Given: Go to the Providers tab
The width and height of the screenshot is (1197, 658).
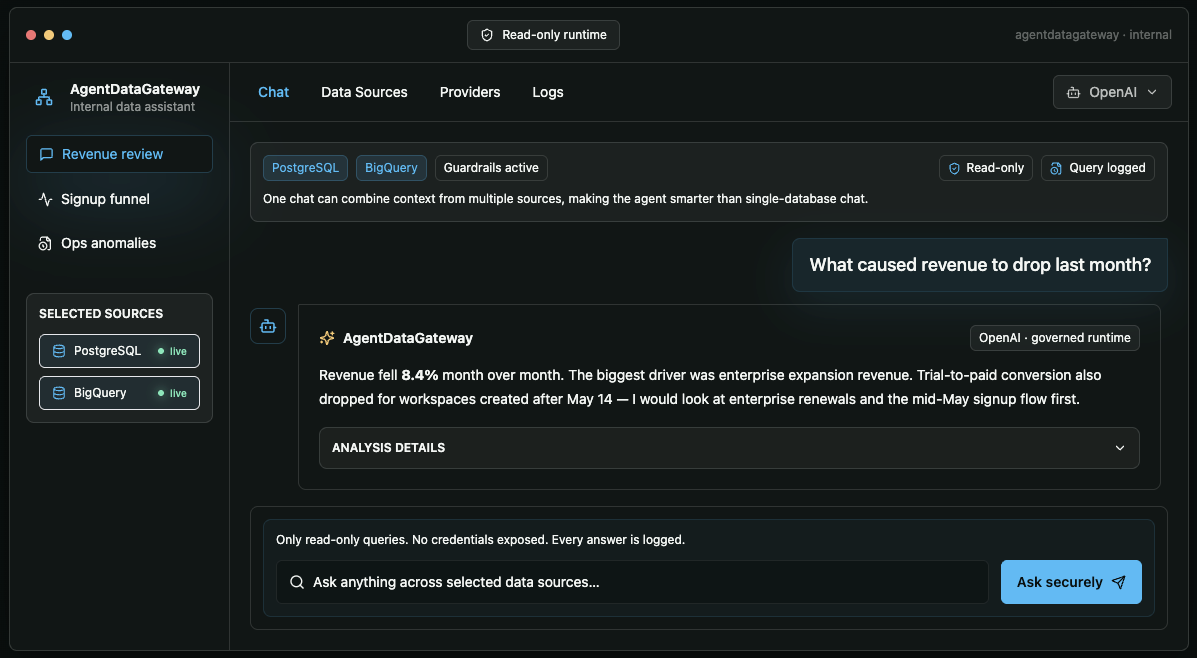Looking at the screenshot, I should [x=469, y=92].
